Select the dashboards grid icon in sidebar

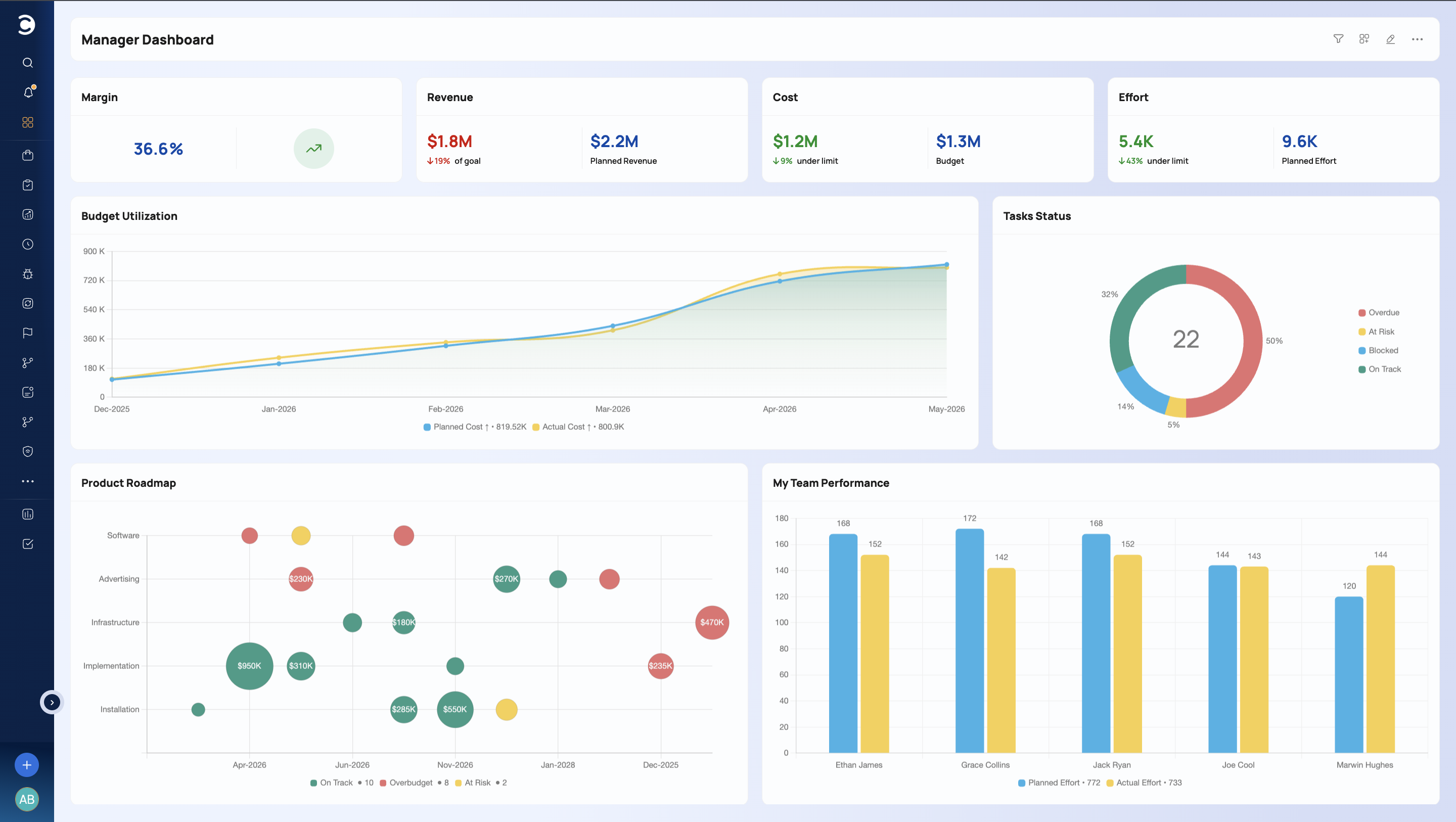(28, 123)
